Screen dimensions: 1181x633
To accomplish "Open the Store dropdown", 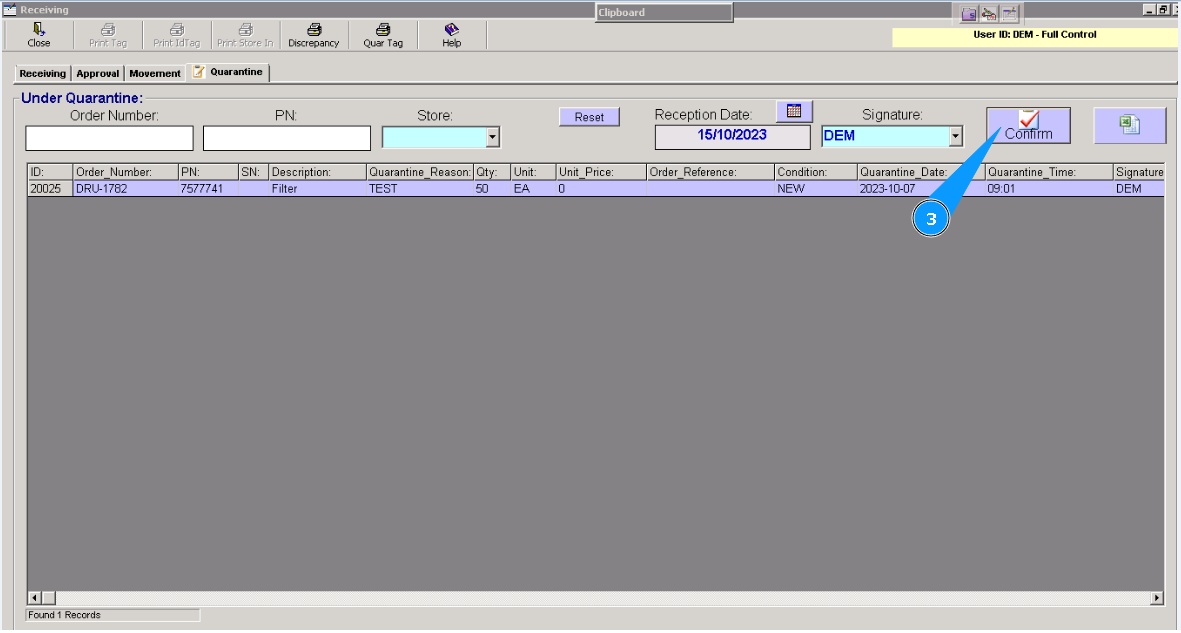I will coord(492,136).
